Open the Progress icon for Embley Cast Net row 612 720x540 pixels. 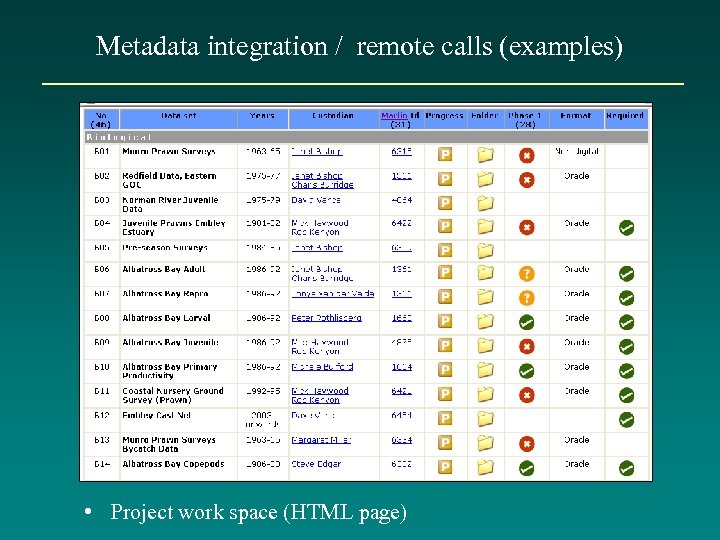pos(444,418)
